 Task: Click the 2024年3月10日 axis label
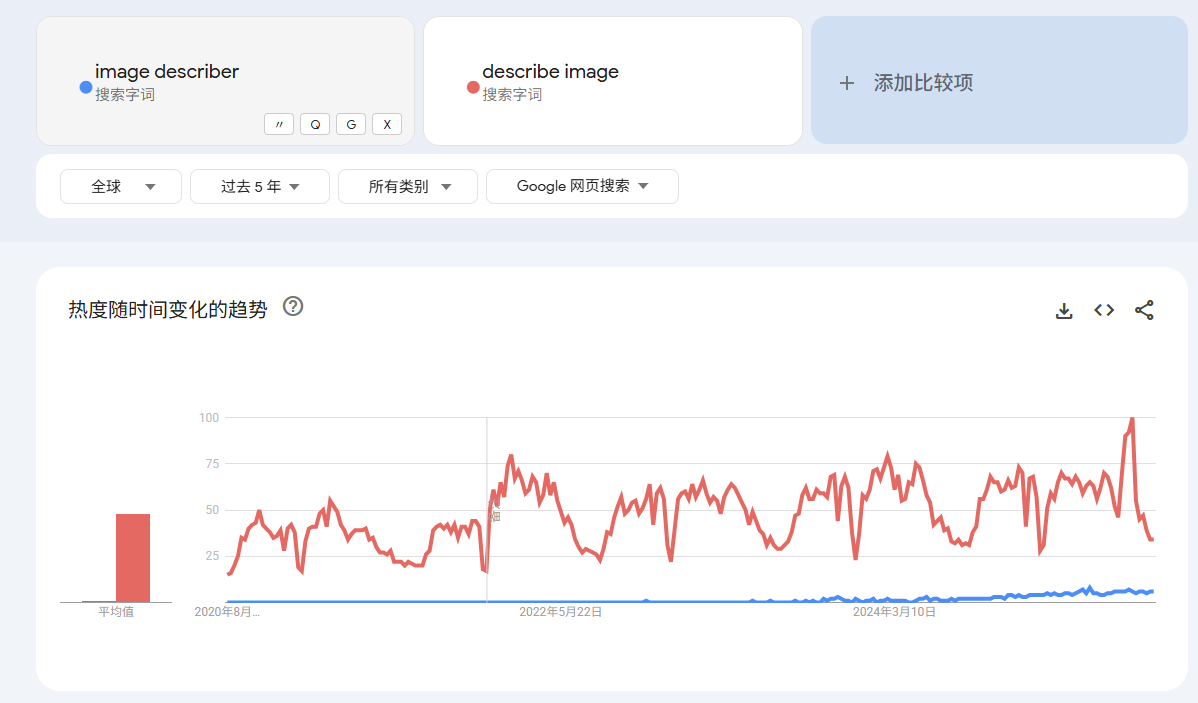tap(894, 612)
